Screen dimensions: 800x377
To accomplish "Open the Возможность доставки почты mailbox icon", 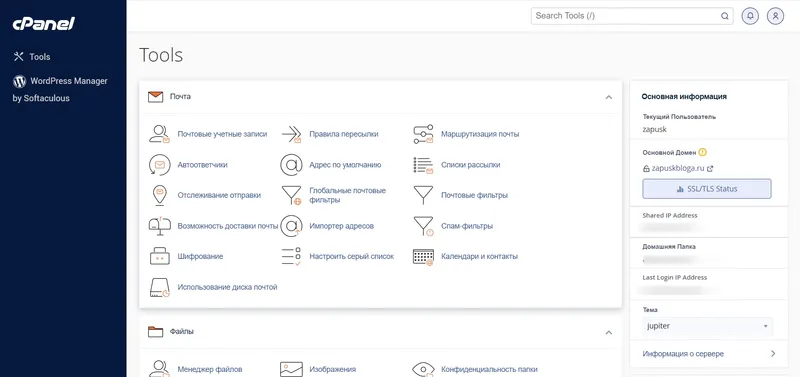I will pos(159,226).
